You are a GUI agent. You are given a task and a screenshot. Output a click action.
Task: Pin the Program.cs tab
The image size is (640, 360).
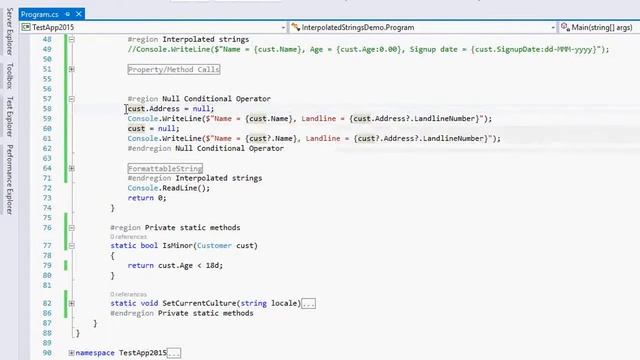click(67, 14)
